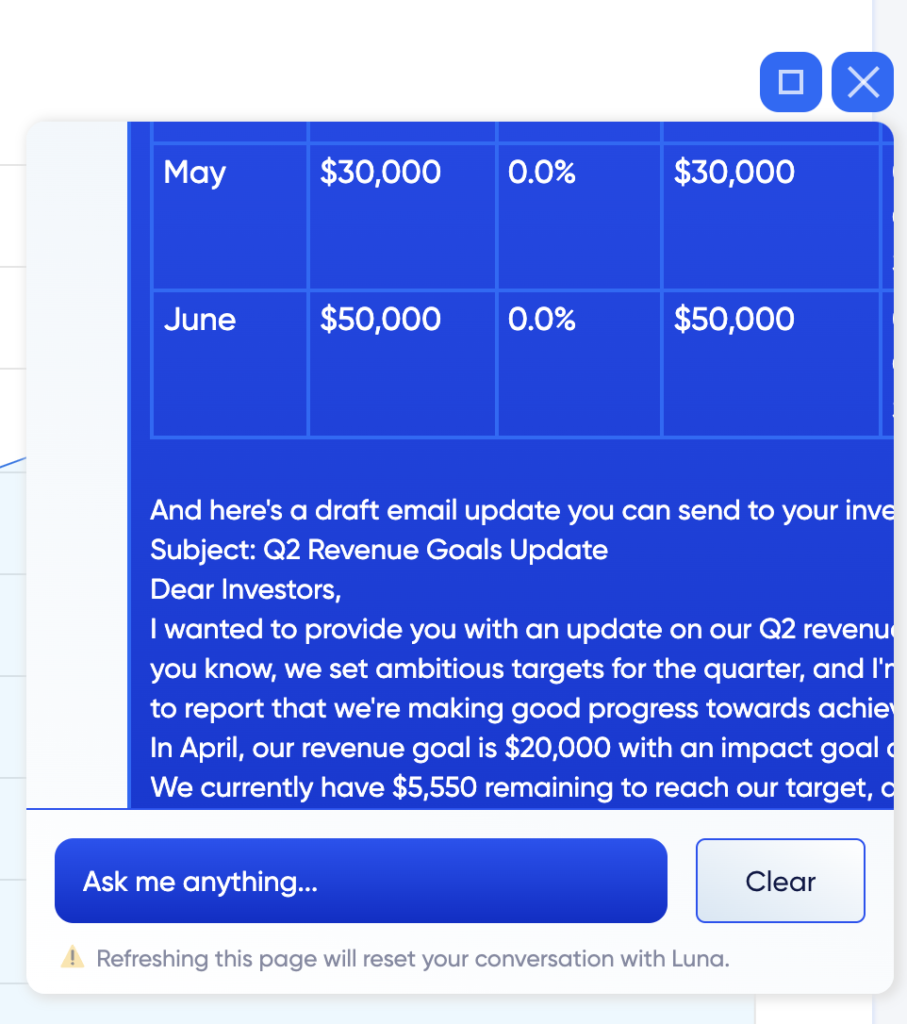Click the 'In April, our revenue goal' line

click(x=522, y=748)
